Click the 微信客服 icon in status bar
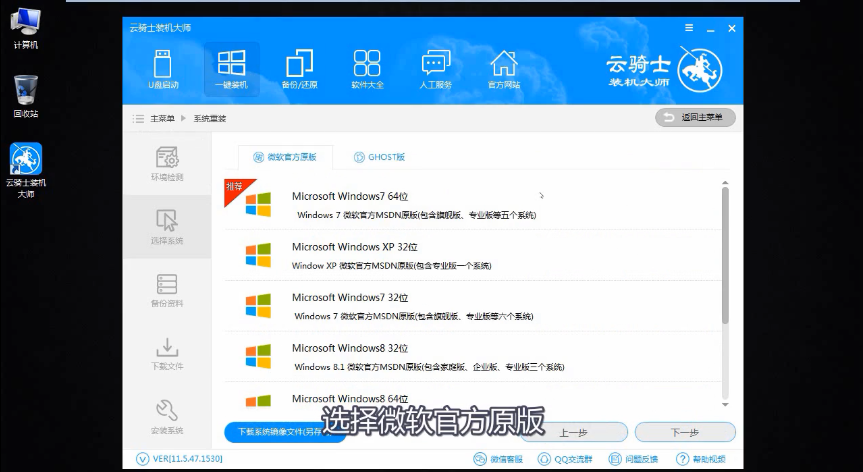Image resolution: width=863 pixels, height=472 pixels. click(498, 459)
